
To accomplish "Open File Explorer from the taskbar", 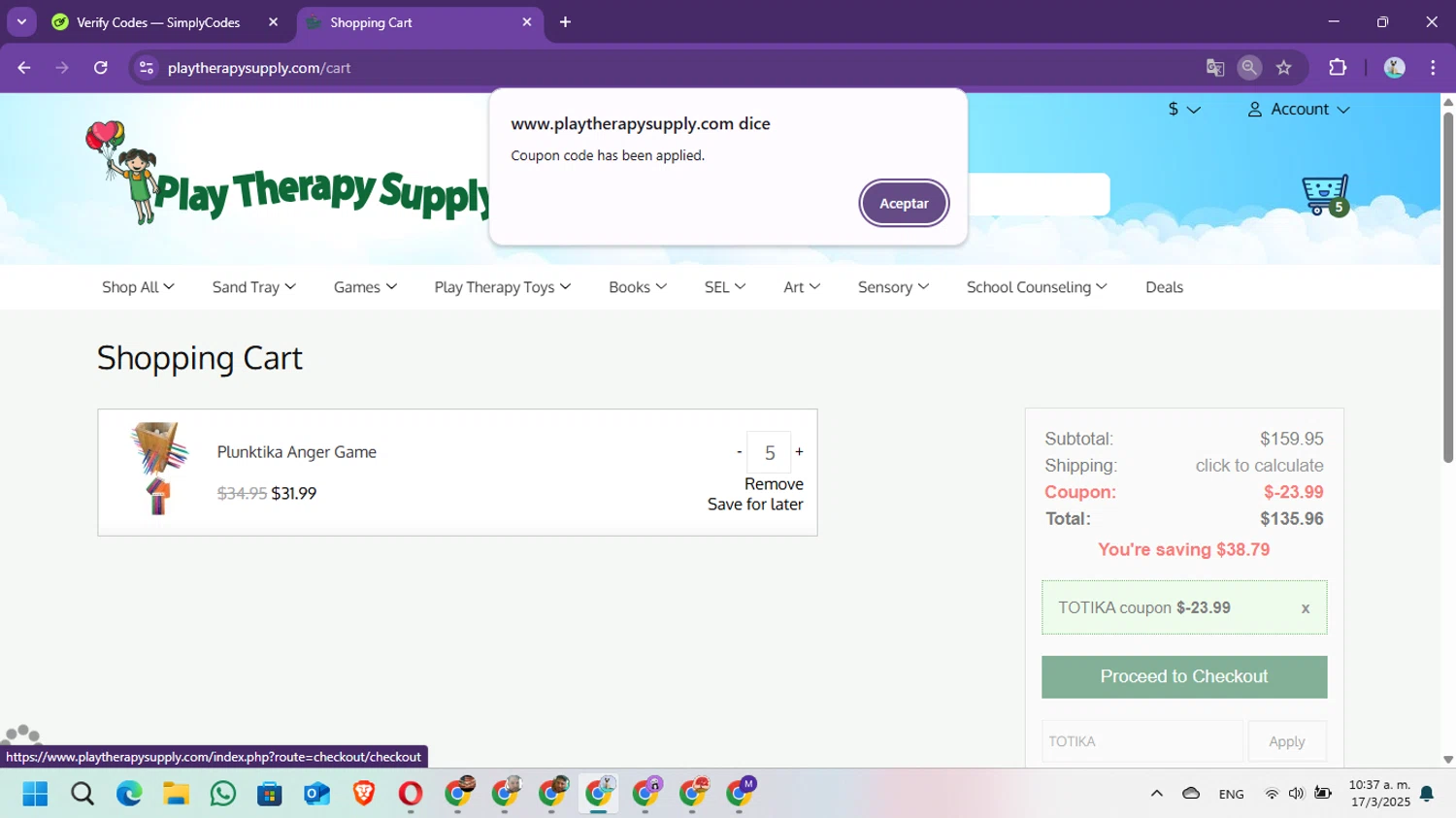I will tap(176, 794).
